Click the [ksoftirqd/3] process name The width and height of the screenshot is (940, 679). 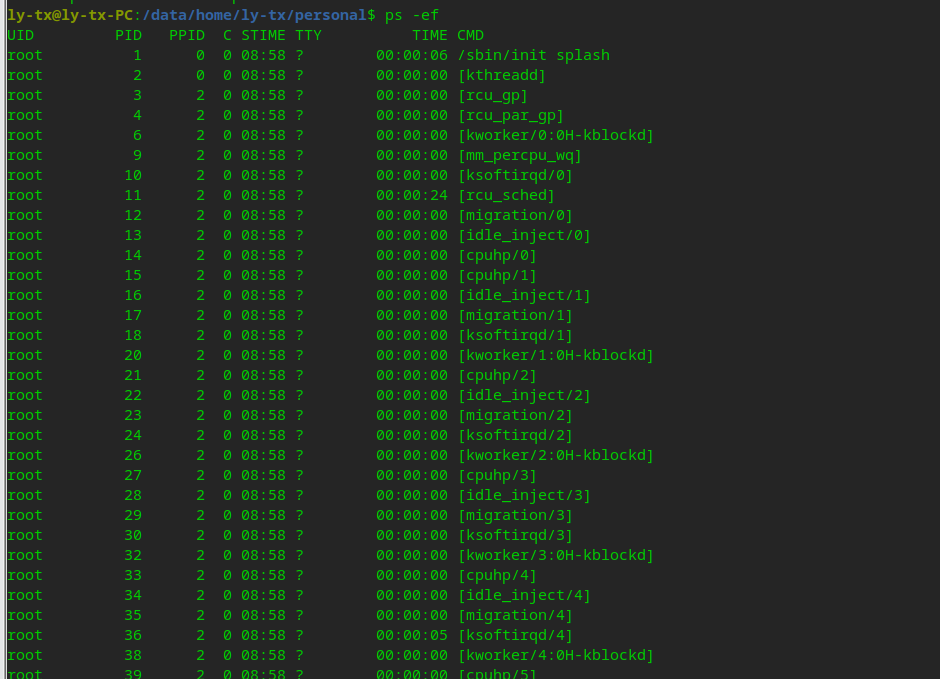point(516,535)
